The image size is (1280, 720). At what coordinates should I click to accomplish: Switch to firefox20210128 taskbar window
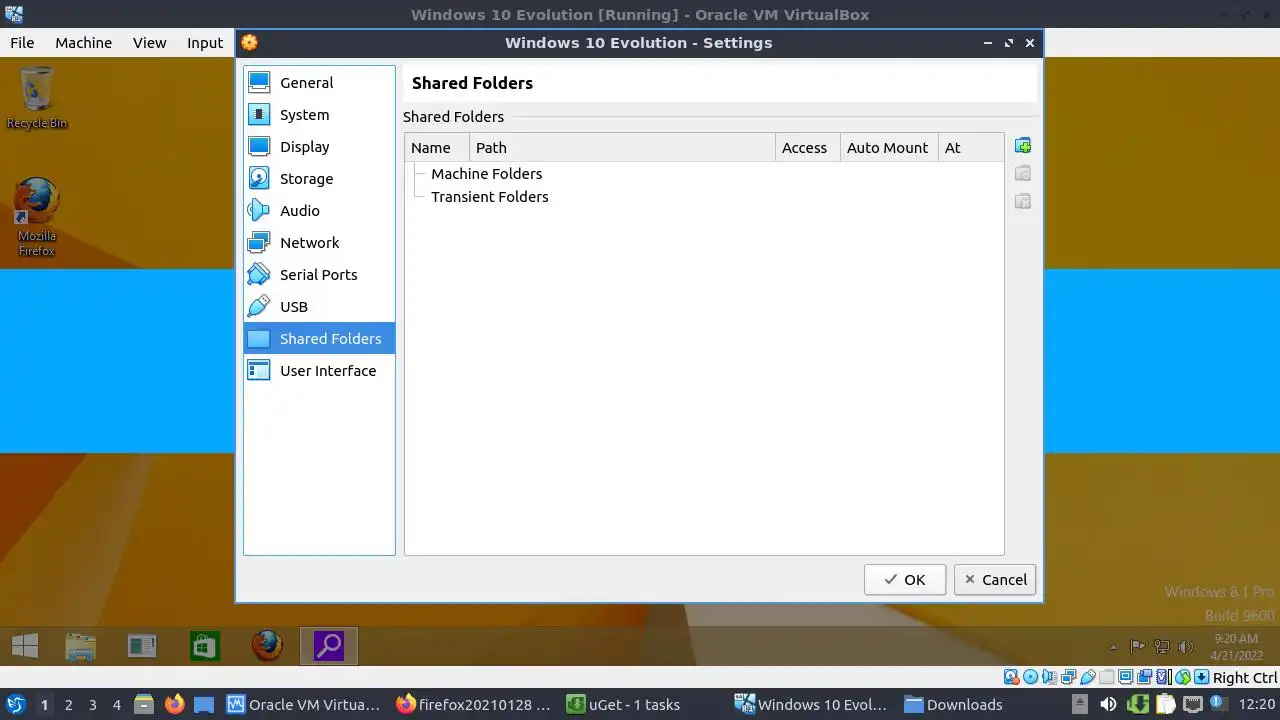474,704
